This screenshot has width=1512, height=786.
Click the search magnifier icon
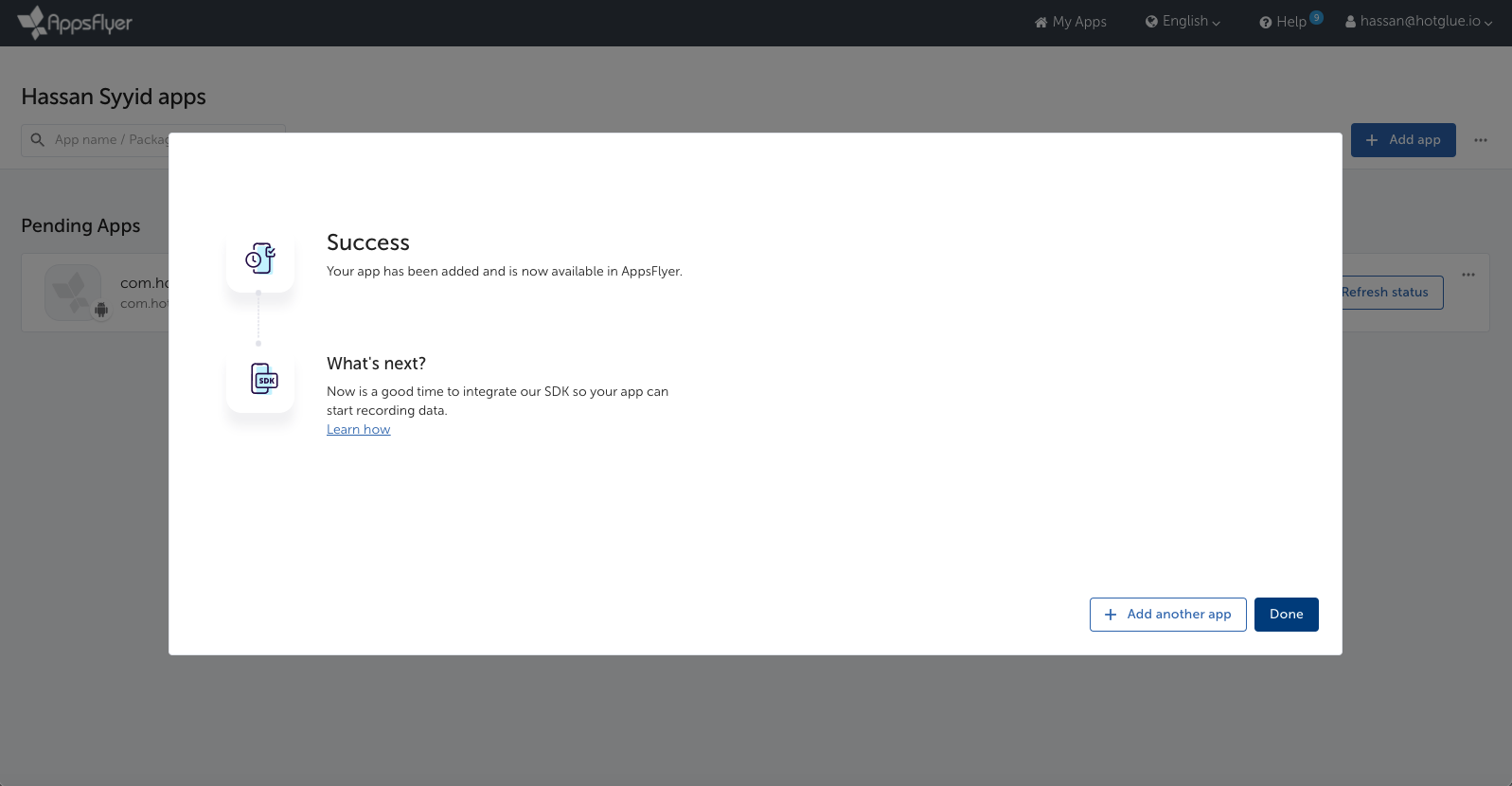pos(38,140)
